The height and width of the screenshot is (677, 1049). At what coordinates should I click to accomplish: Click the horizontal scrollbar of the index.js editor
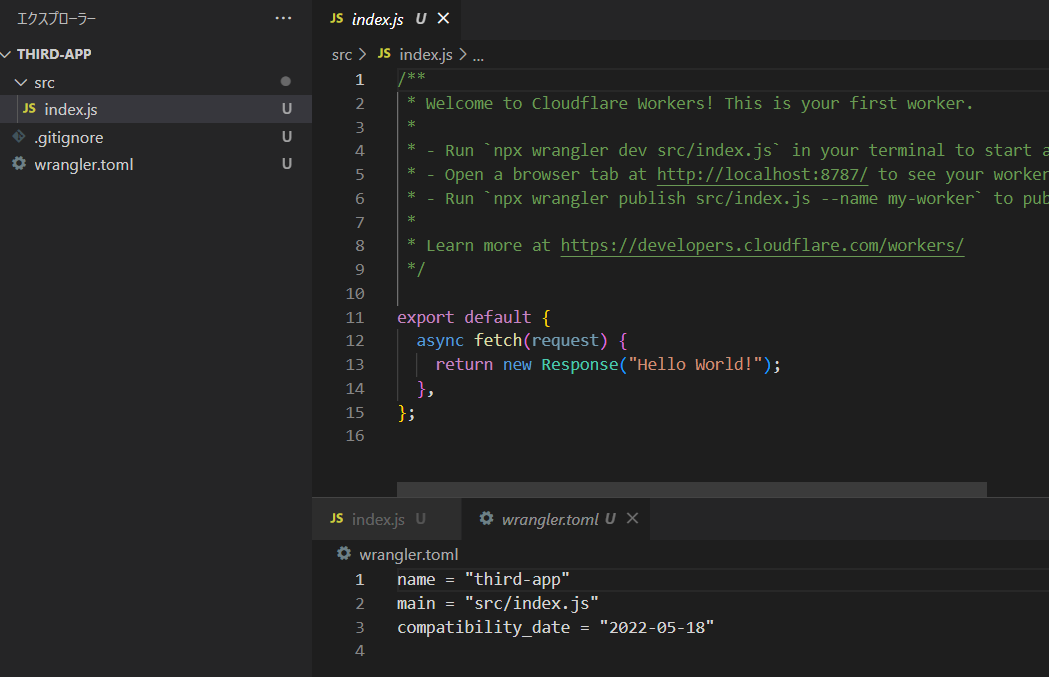(691, 489)
